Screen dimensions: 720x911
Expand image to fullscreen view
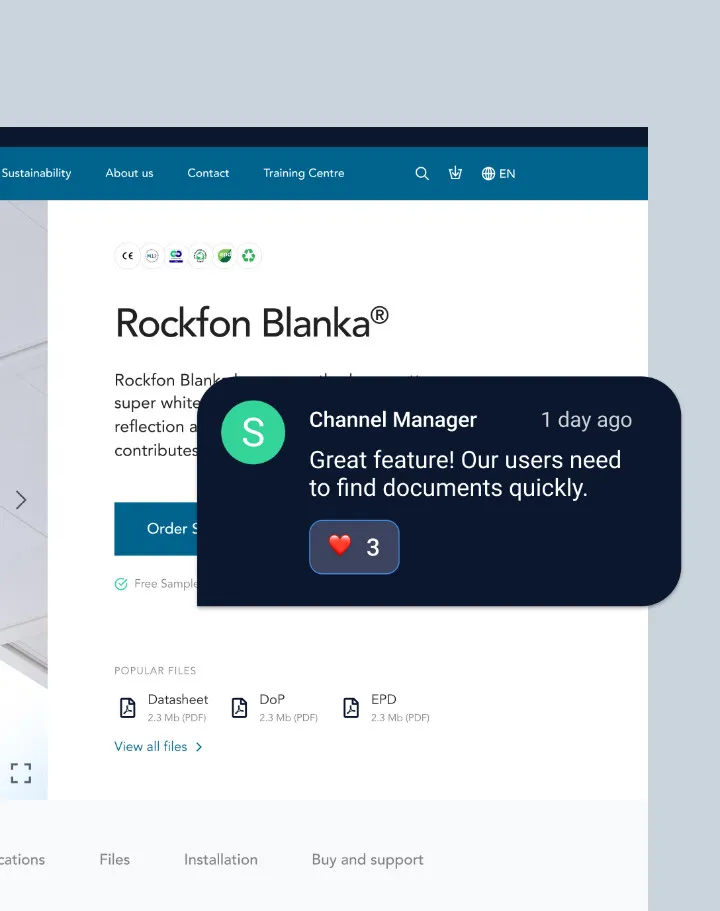(21, 773)
